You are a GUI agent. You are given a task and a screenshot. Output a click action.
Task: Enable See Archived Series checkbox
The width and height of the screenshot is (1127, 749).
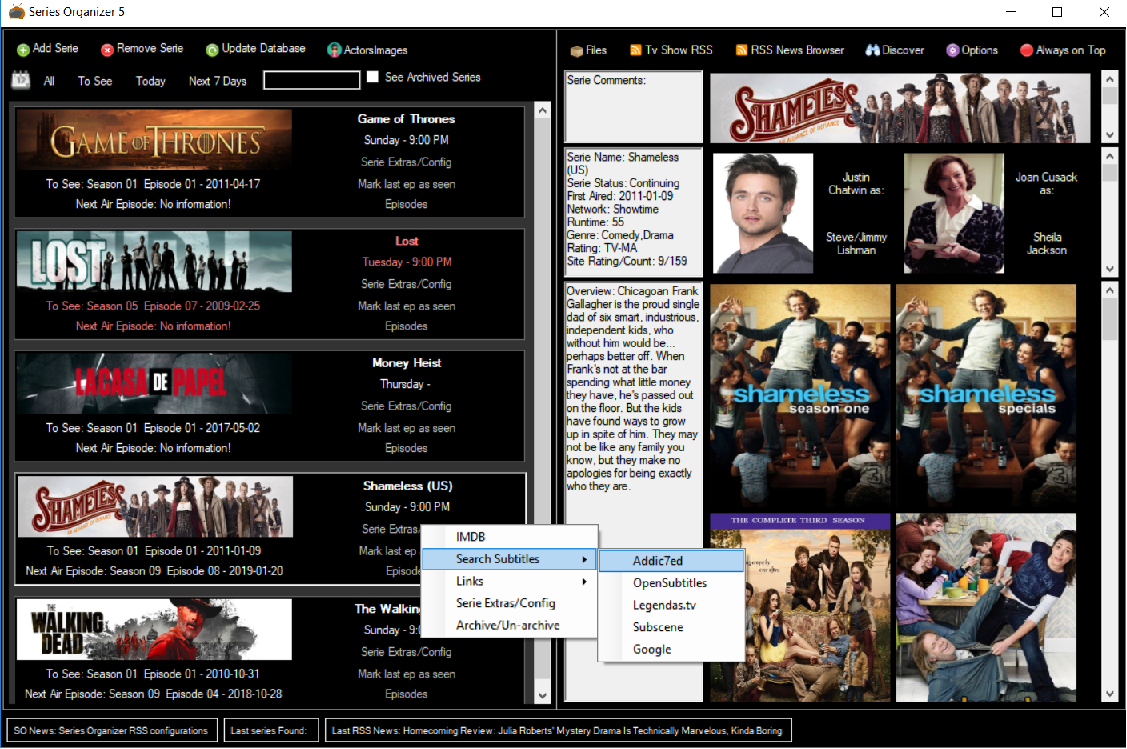[372, 76]
